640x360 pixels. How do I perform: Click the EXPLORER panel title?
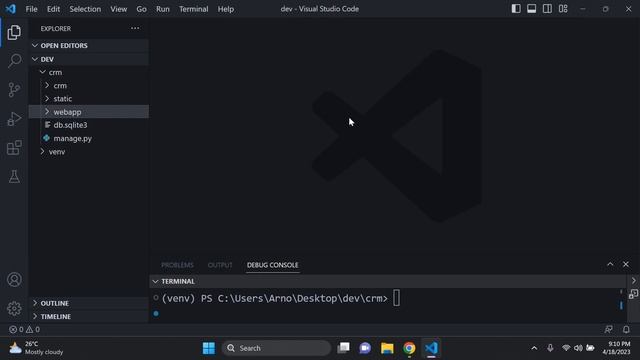pyautogui.click(x=56, y=29)
